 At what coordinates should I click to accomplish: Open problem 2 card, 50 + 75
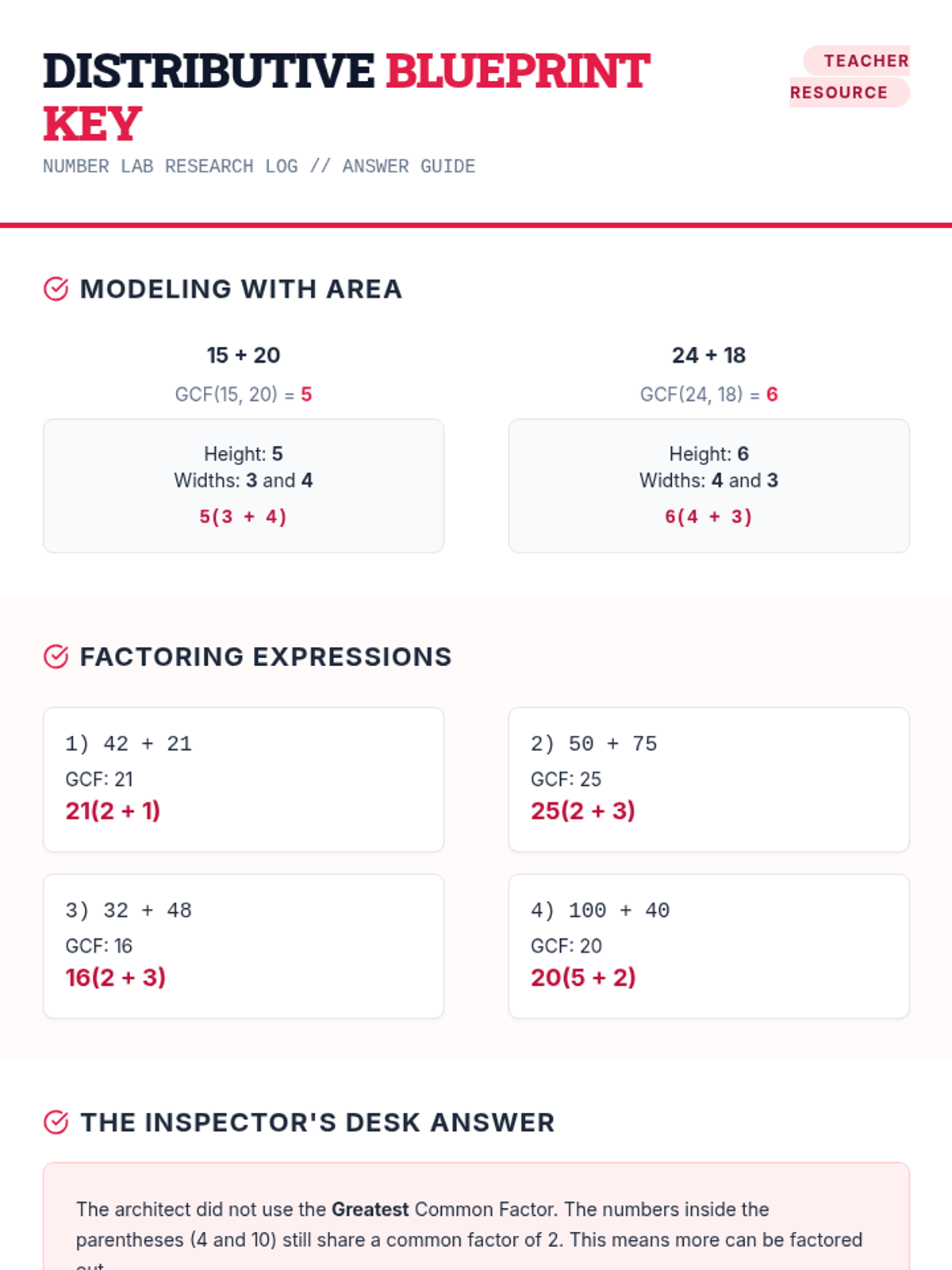[708, 779]
